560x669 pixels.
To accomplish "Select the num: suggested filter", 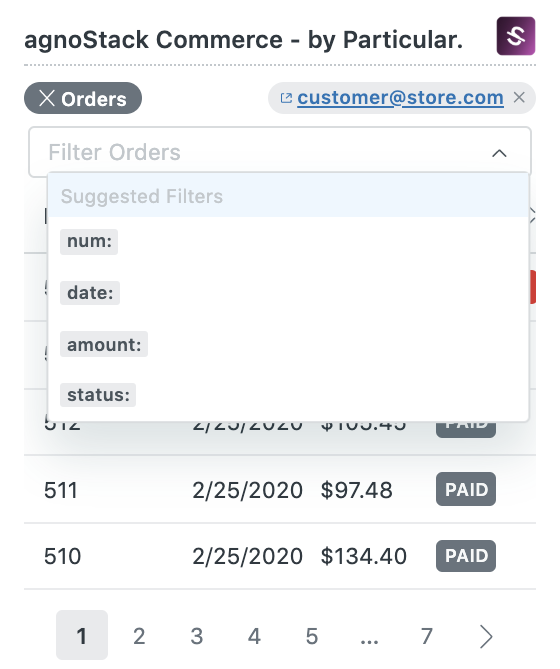I will [89, 242].
